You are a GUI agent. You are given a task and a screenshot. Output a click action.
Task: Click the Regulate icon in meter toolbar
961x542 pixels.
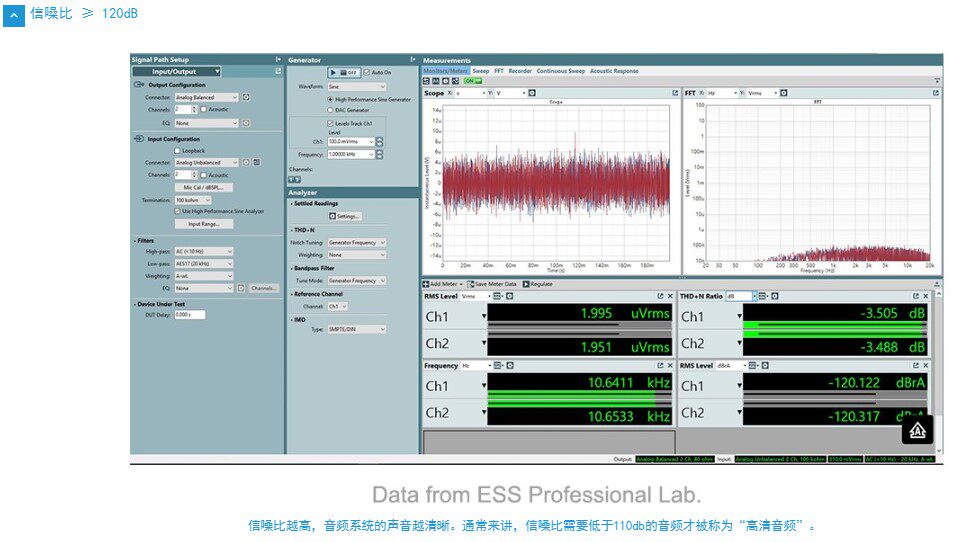click(526, 284)
